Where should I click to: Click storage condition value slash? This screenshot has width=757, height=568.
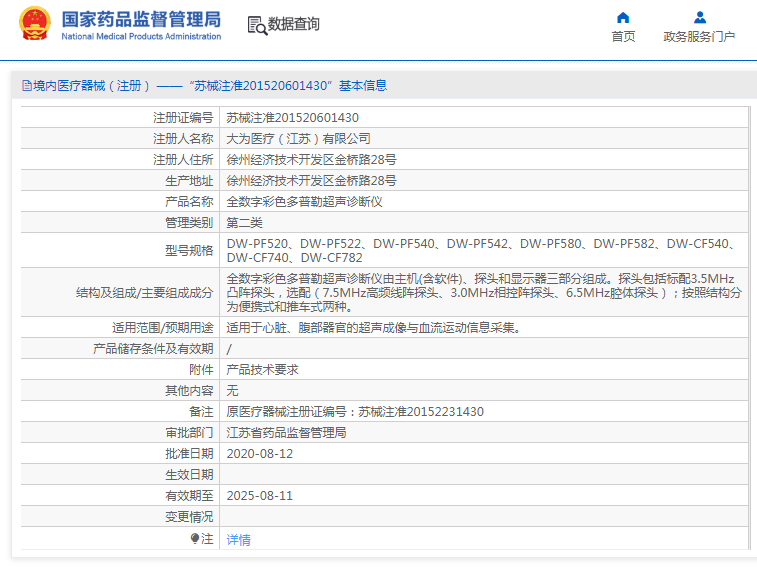pos(229,349)
